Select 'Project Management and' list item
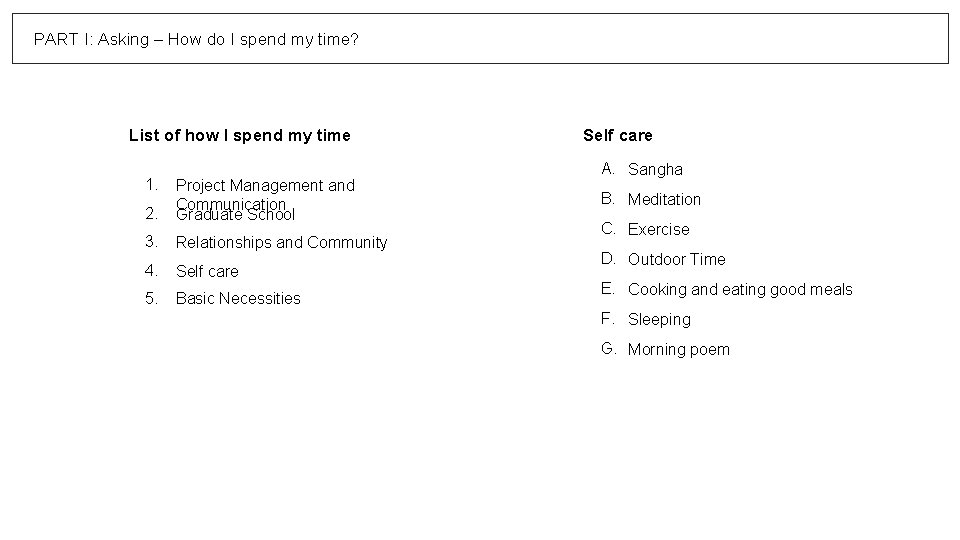The height and width of the screenshot is (540, 960). (x=265, y=185)
